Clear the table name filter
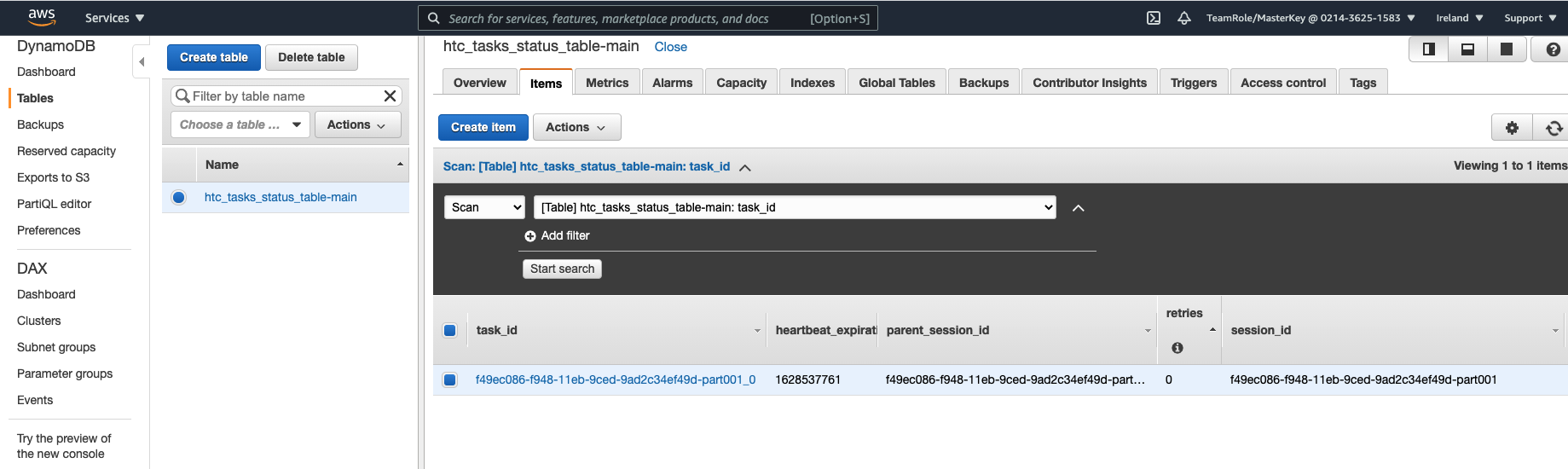The width and height of the screenshot is (1568, 469). coord(390,96)
